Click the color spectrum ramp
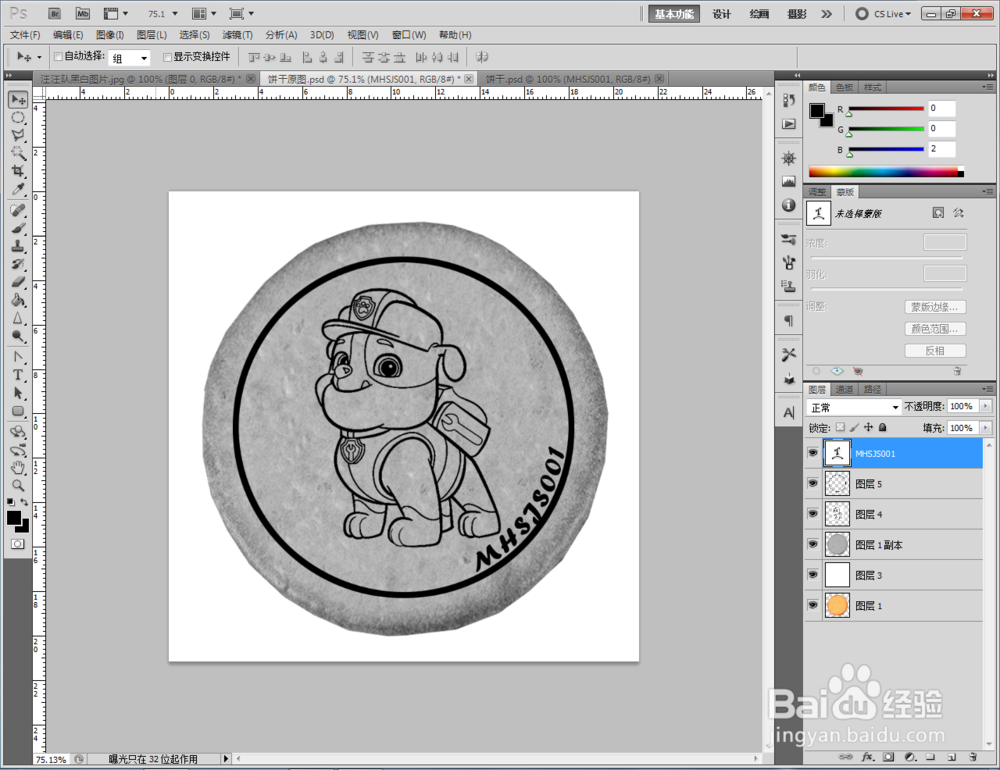This screenshot has width=1000, height=770. 886,171
